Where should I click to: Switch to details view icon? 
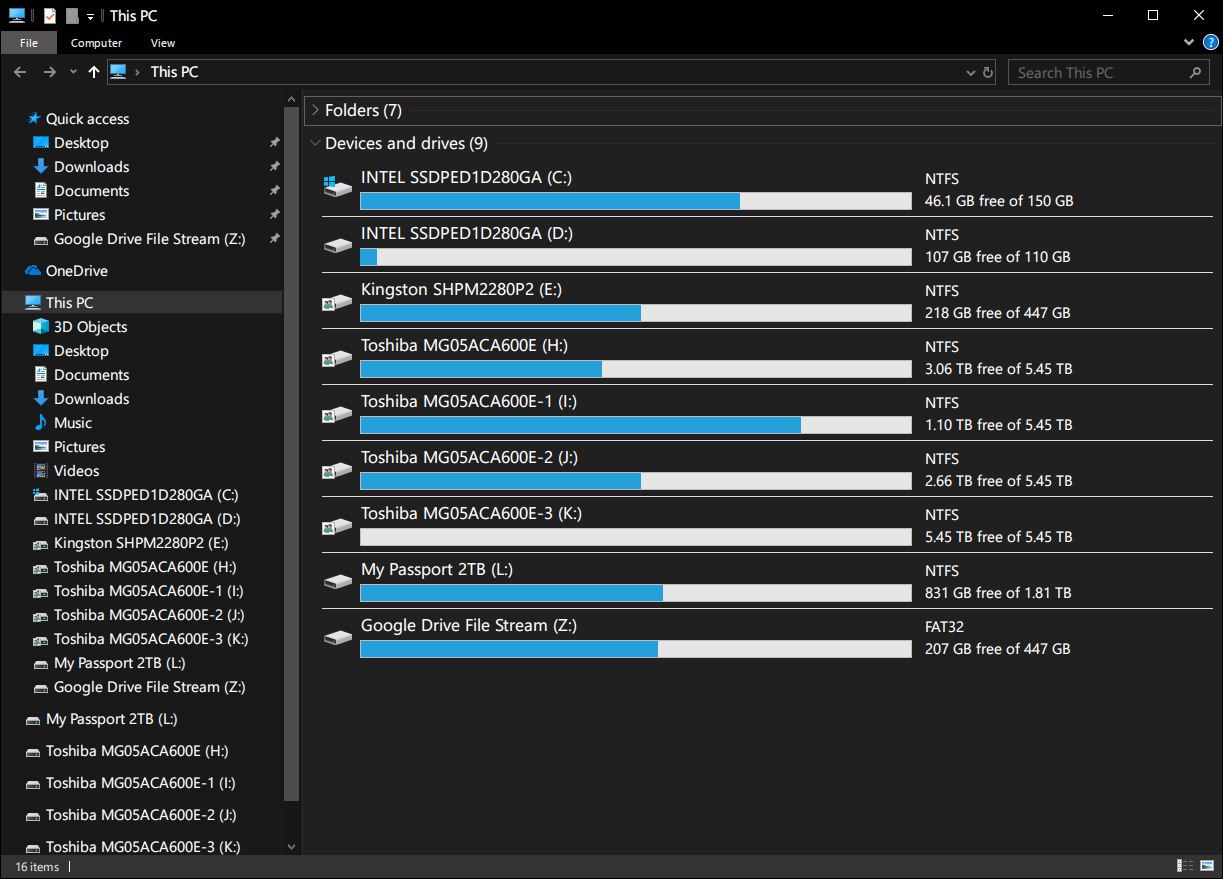(x=1186, y=866)
